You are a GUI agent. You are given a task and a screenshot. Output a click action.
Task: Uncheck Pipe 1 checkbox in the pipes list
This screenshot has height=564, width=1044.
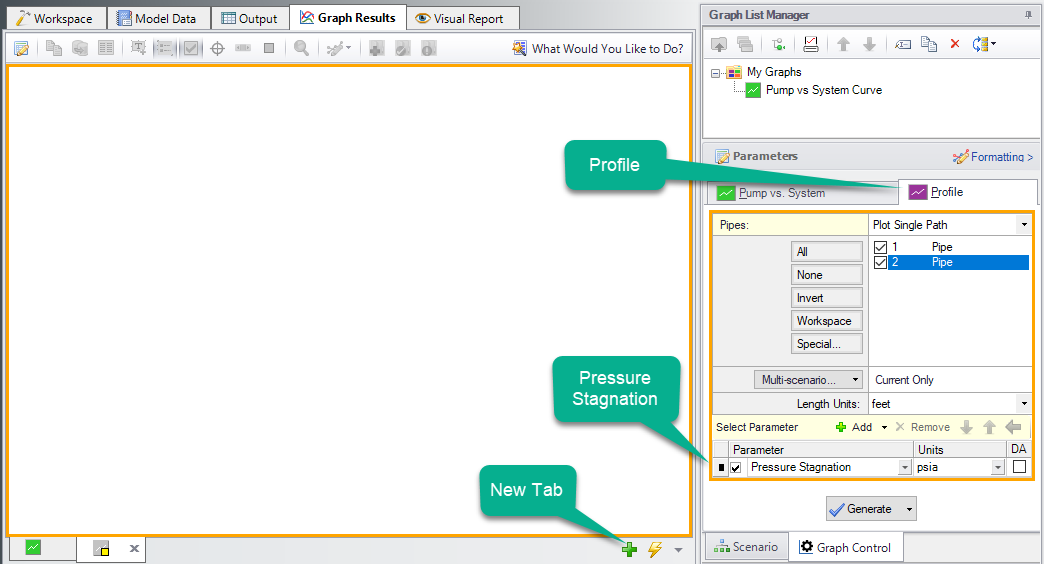(x=880, y=247)
